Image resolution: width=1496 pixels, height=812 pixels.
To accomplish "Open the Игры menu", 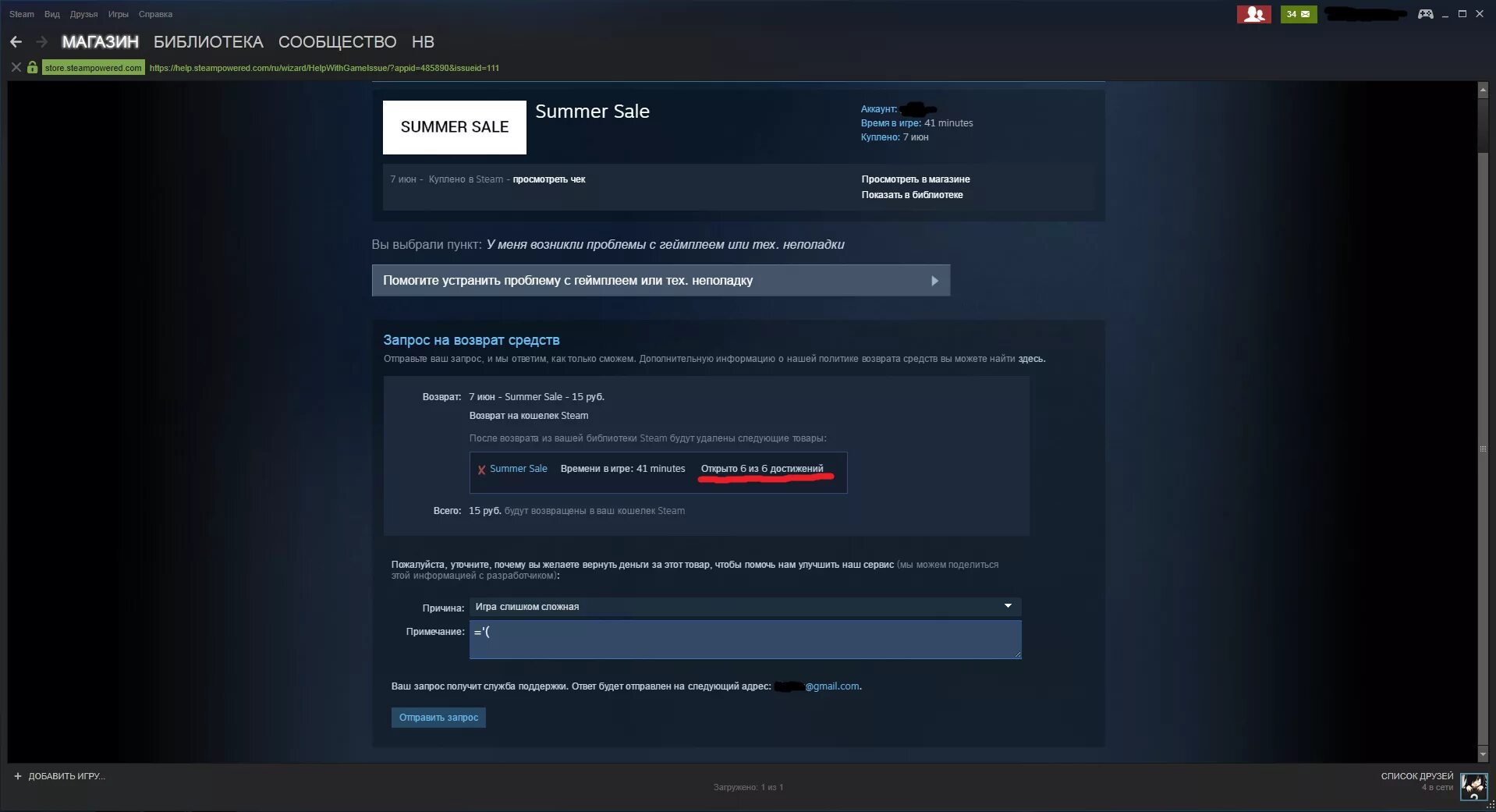I will click(x=118, y=14).
